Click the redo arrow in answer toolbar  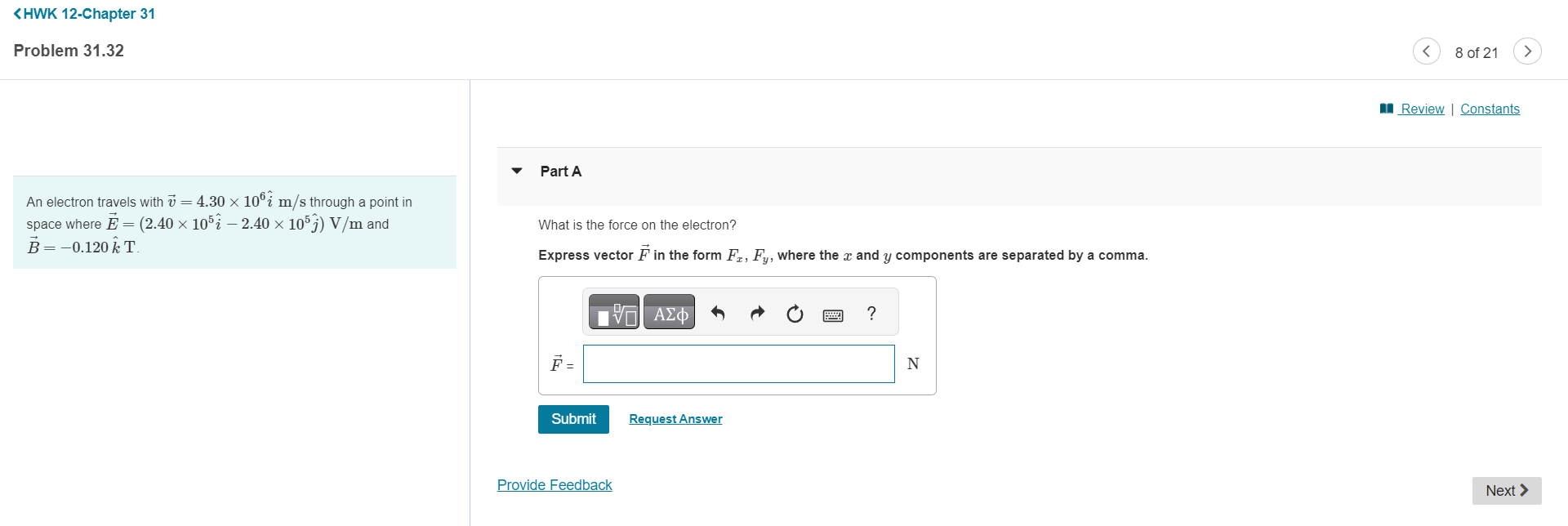[757, 313]
